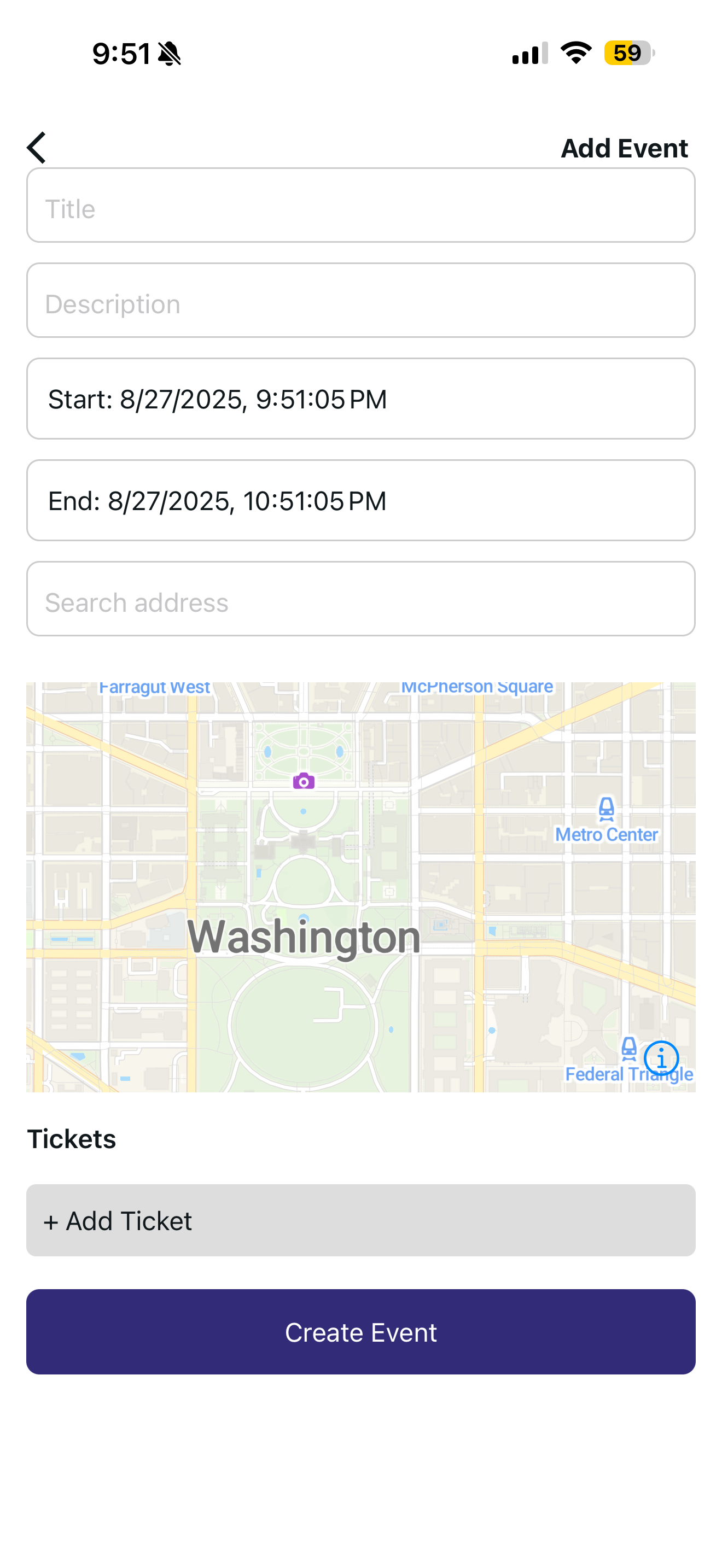Tap the Farragut West label on map
Viewport: 722px width, 1568px height.
[155, 688]
